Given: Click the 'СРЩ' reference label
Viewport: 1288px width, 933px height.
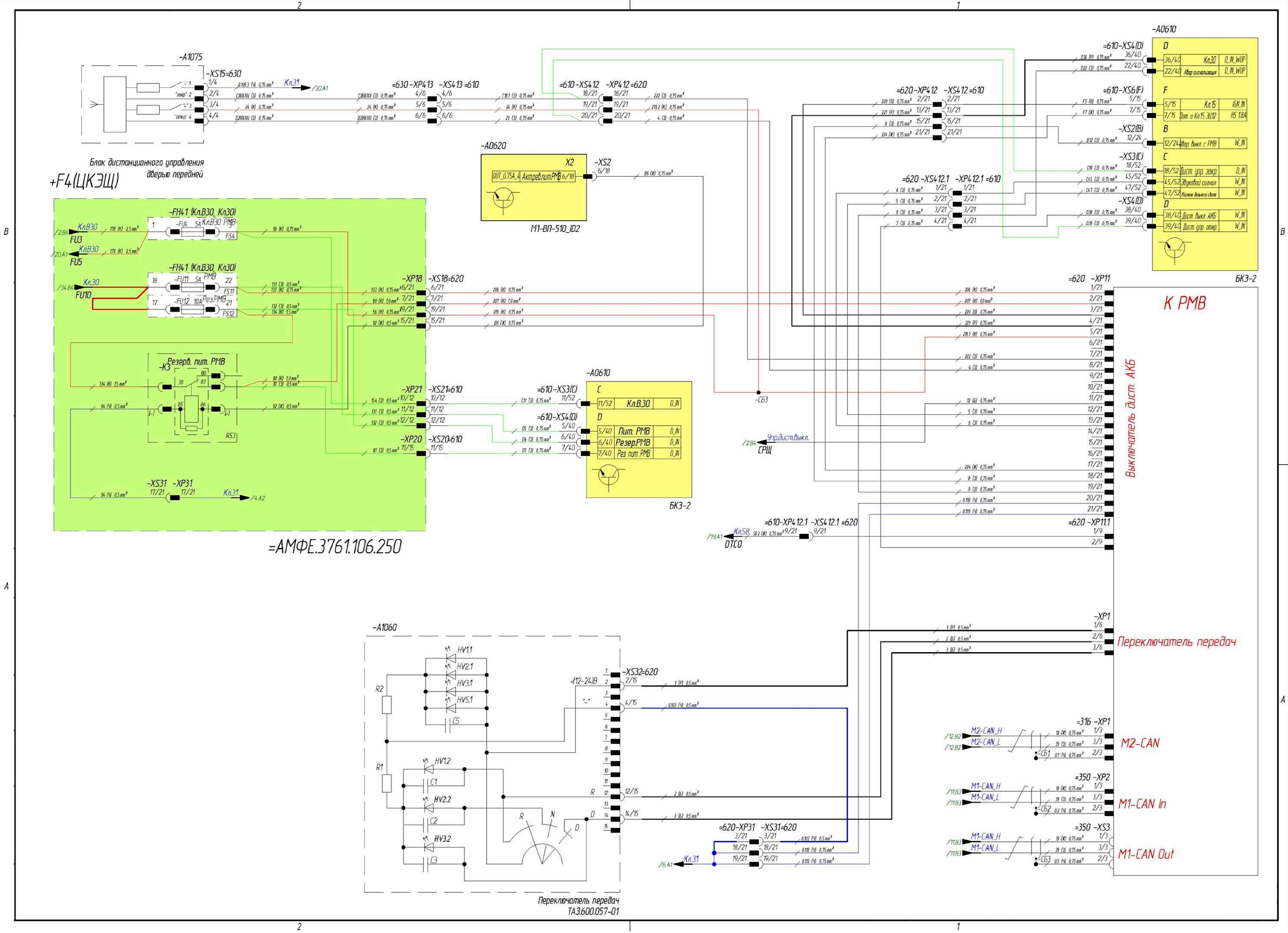Looking at the screenshot, I should (764, 450).
